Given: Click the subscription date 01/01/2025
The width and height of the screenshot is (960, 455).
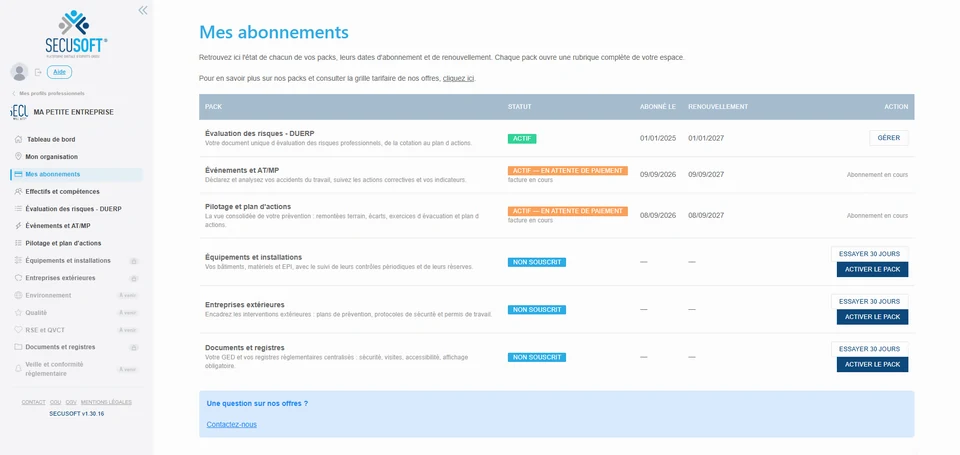Looking at the screenshot, I should [x=658, y=138].
